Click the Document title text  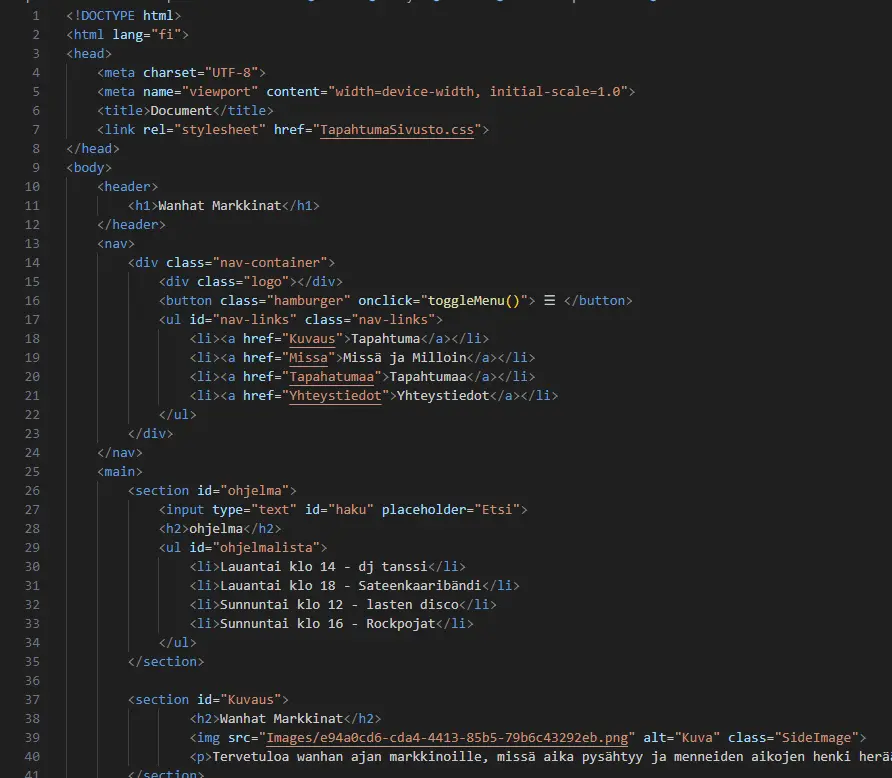point(181,111)
